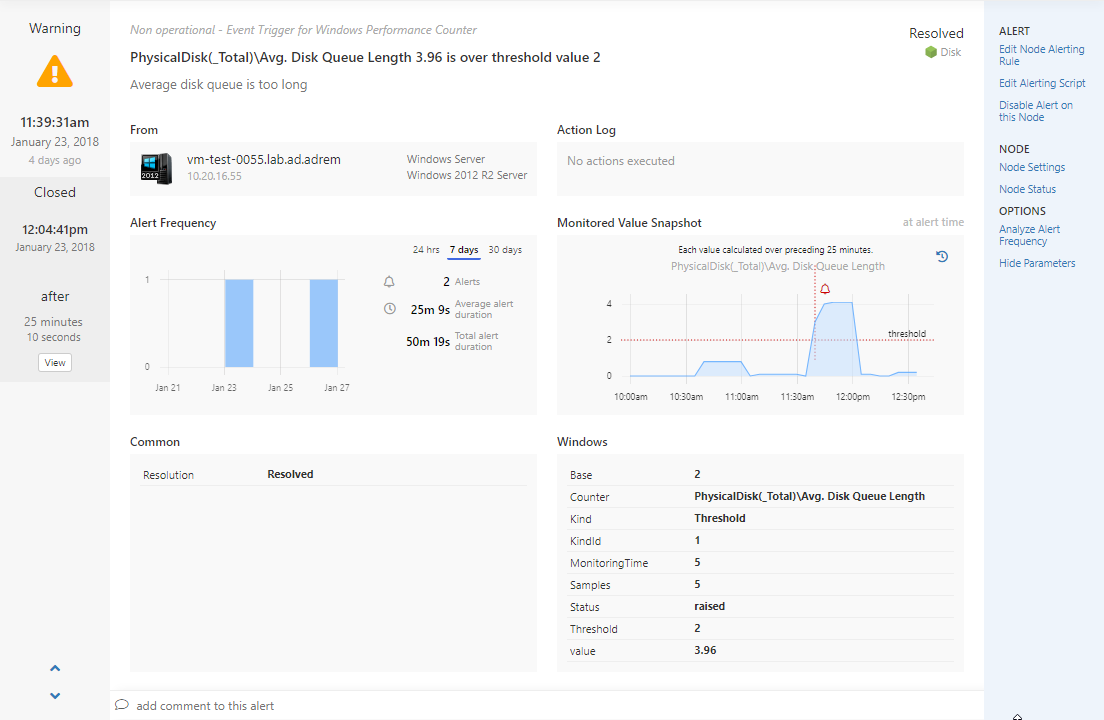The image size is (1104, 720).
Task: Click the 50m 19s total alert duration
Action: (427, 341)
